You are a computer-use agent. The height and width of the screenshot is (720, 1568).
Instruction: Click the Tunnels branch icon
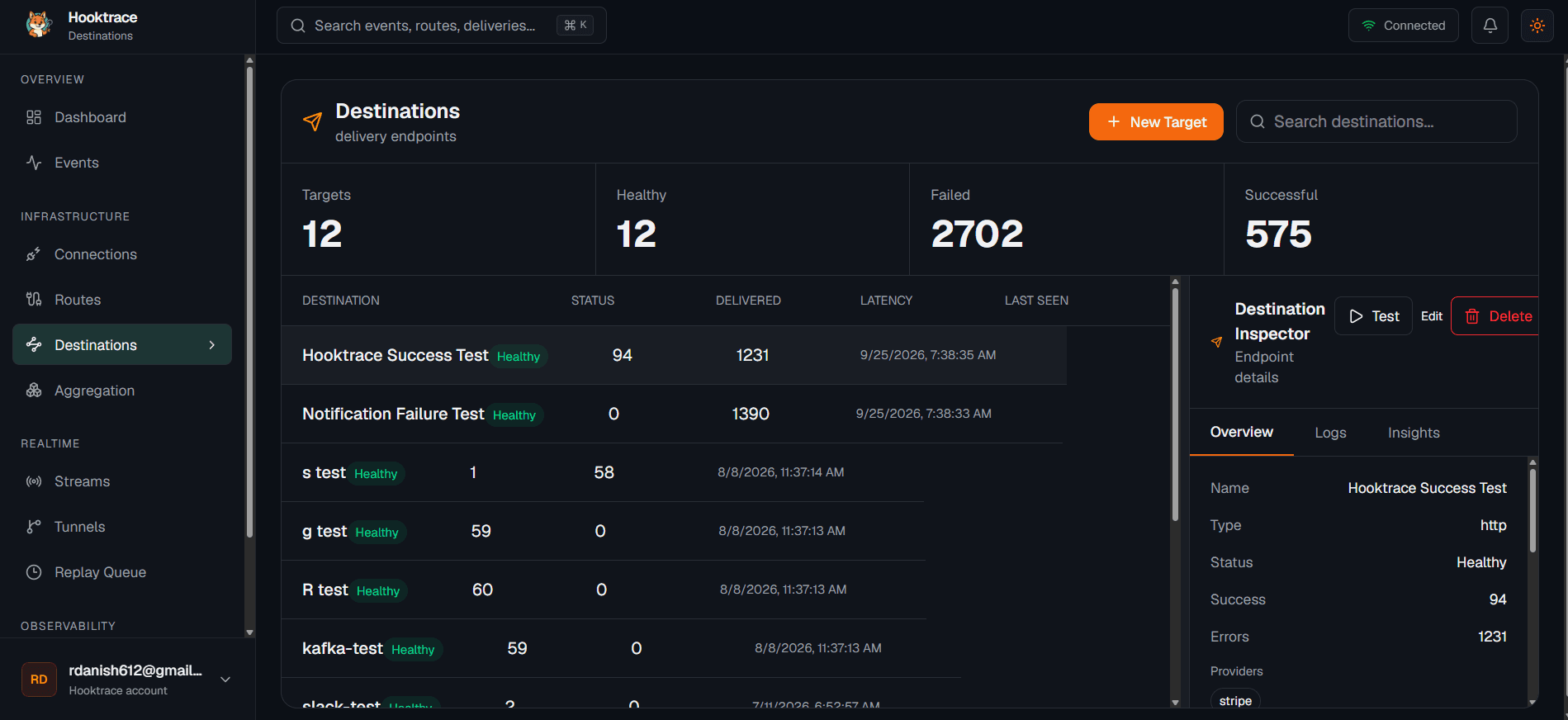[34, 527]
